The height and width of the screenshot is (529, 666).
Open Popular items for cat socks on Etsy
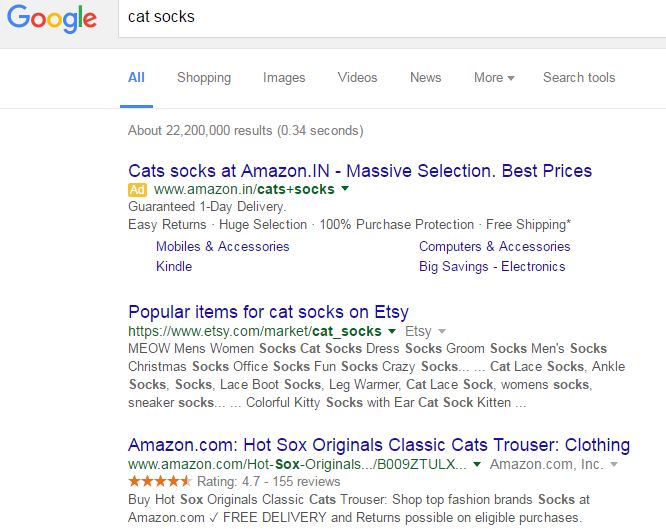click(x=268, y=311)
